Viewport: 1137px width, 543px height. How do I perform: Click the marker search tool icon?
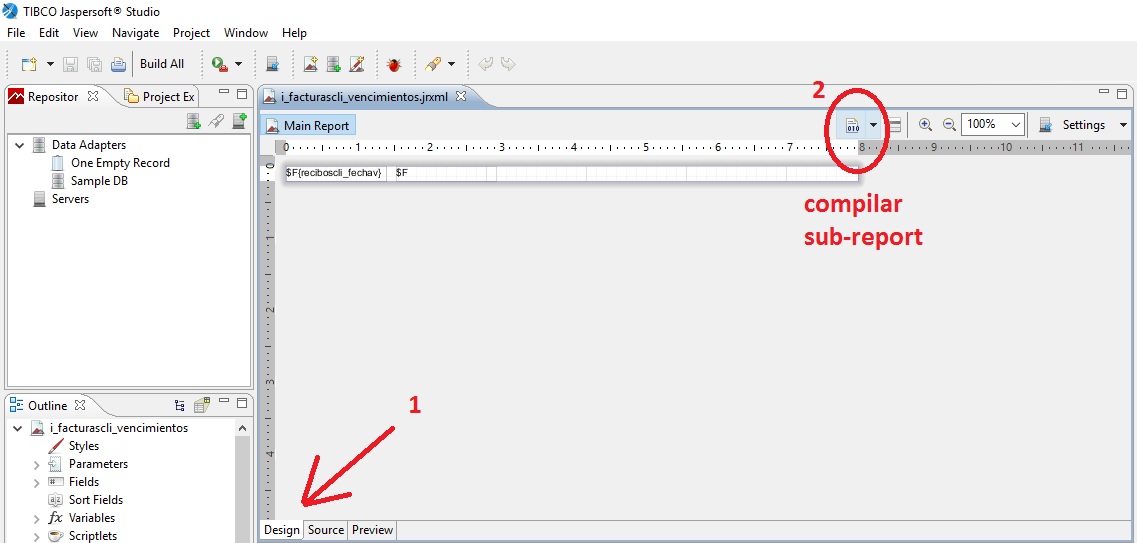point(433,64)
